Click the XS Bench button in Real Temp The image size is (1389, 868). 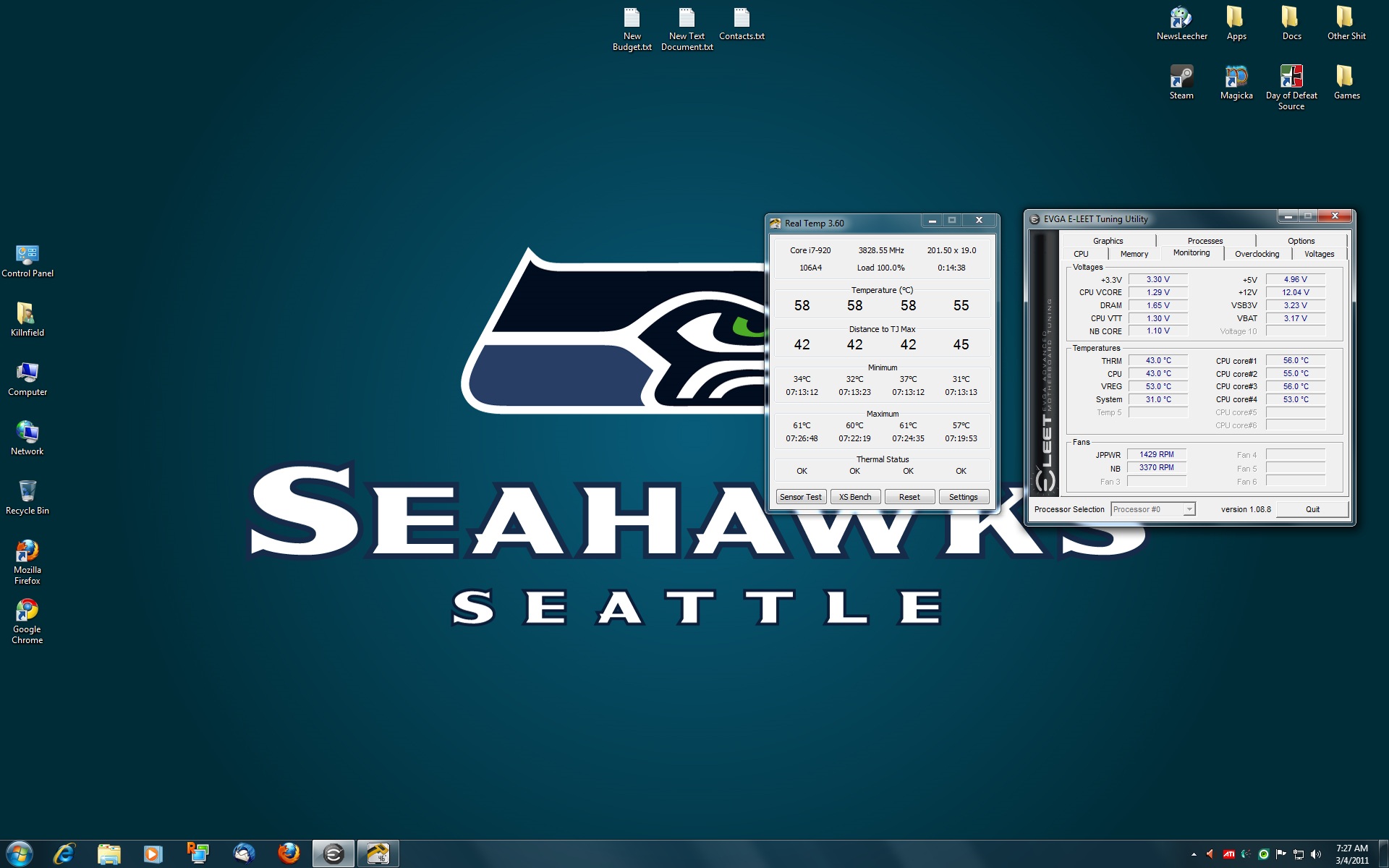[855, 497]
